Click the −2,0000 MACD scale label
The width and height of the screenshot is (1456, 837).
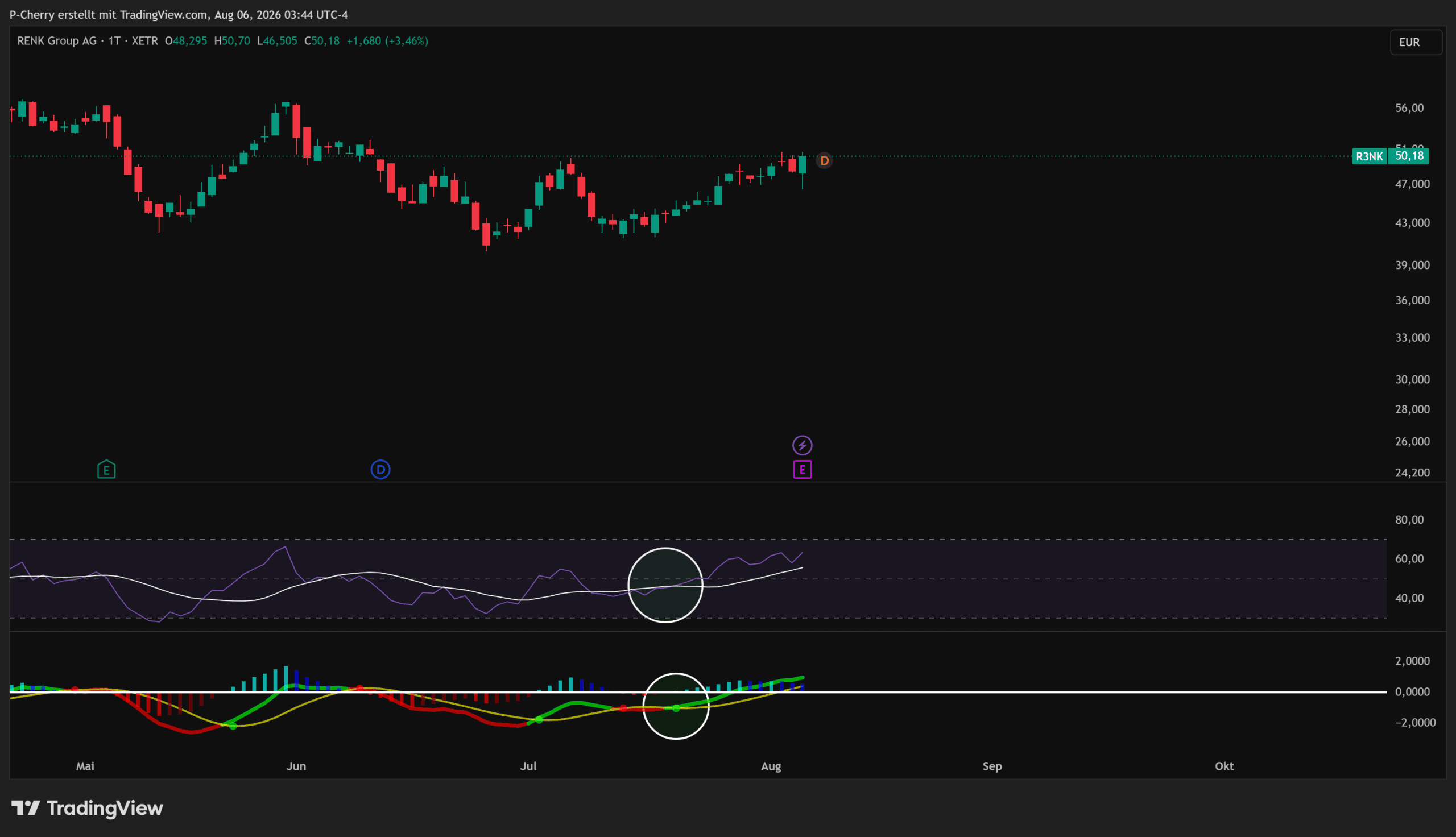point(1415,723)
